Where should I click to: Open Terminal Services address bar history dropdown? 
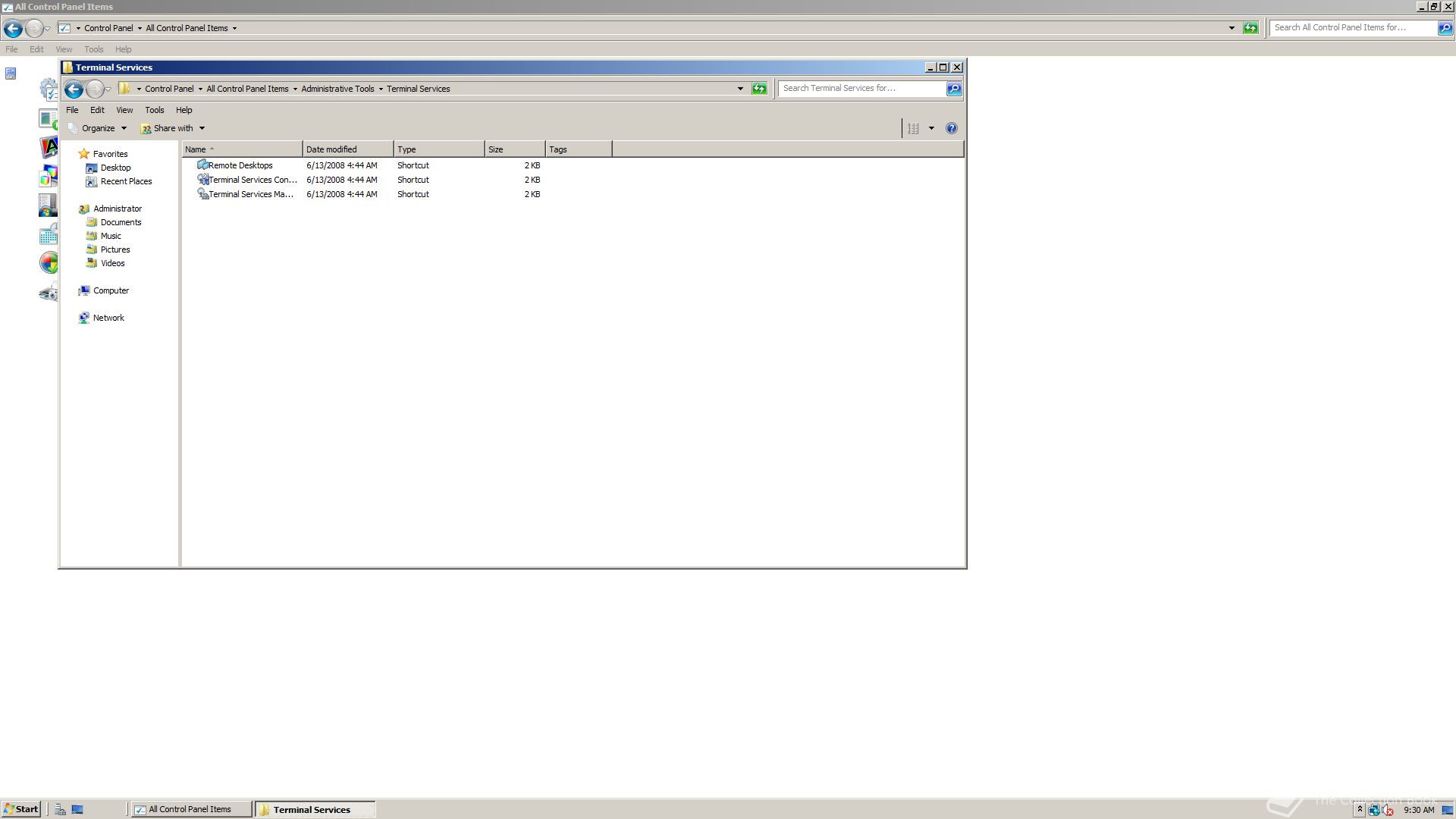point(740,89)
